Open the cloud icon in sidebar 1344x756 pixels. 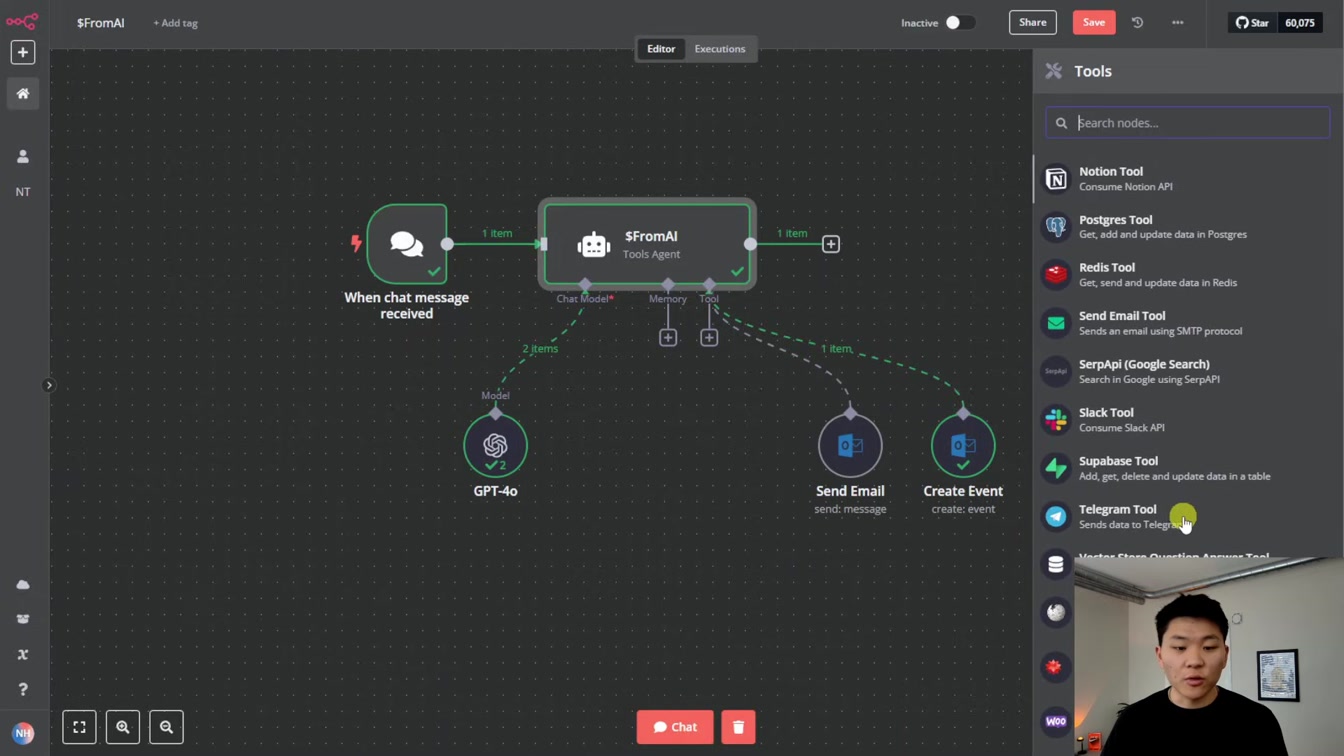click(22, 584)
